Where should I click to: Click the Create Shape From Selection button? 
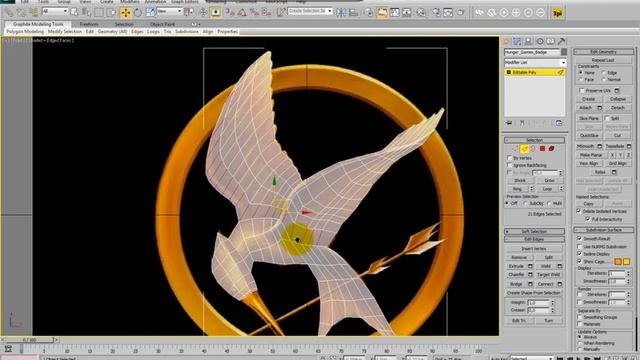pos(534,293)
